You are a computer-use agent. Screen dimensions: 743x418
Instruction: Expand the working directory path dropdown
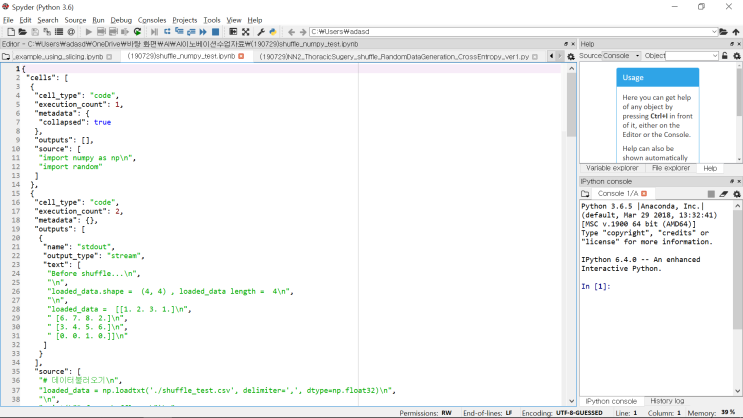coord(714,32)
